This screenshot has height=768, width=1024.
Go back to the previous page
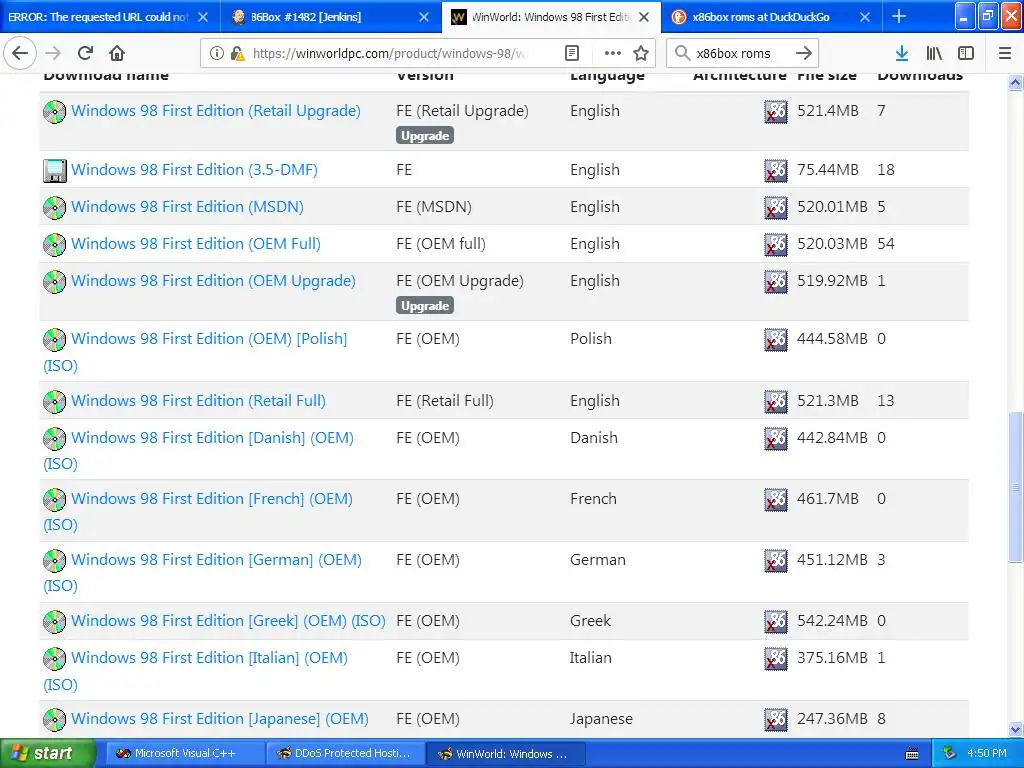click(x=20, y=53)
